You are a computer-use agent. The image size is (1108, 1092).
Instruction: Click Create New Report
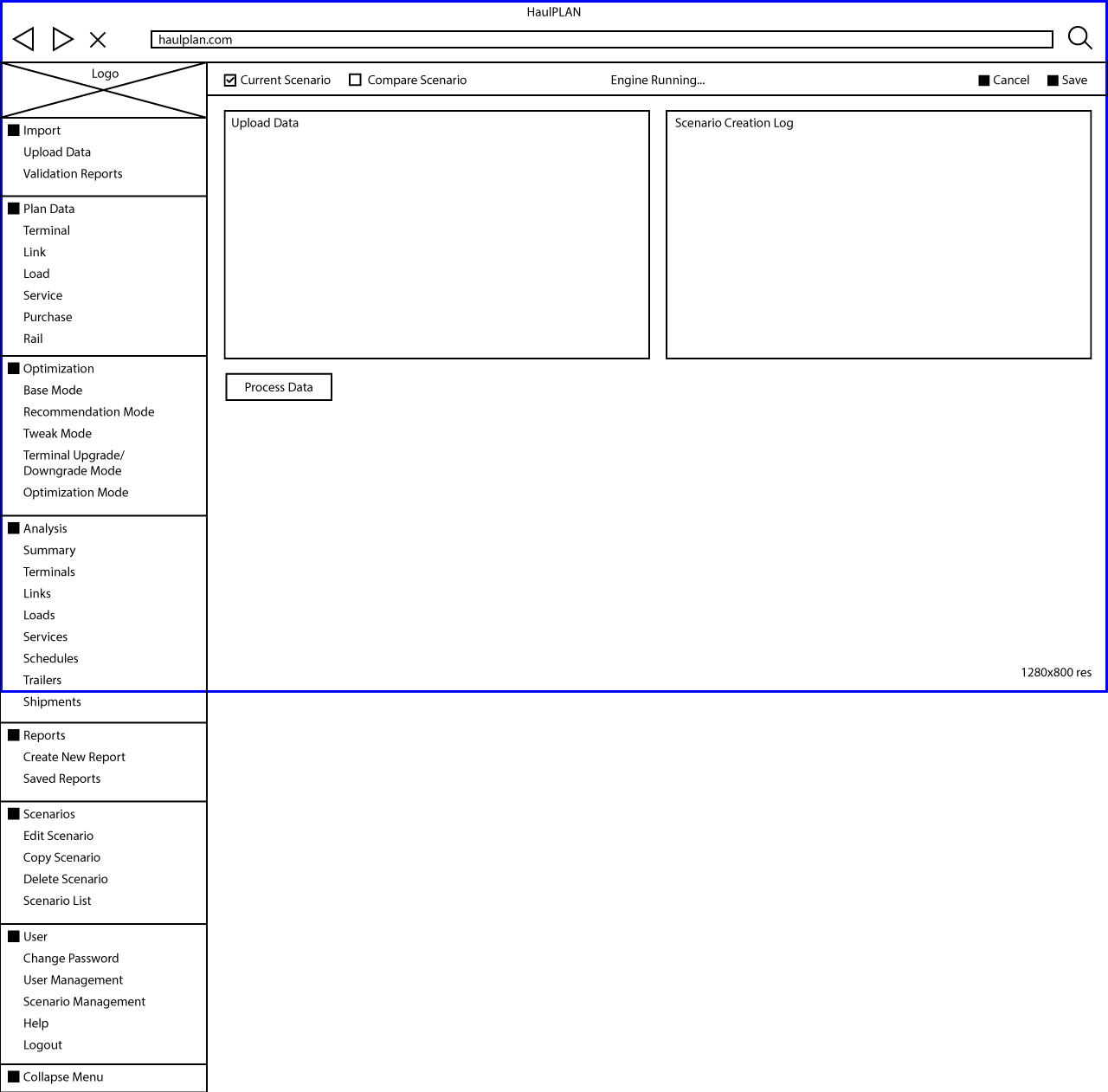click(x=74, y=757)
